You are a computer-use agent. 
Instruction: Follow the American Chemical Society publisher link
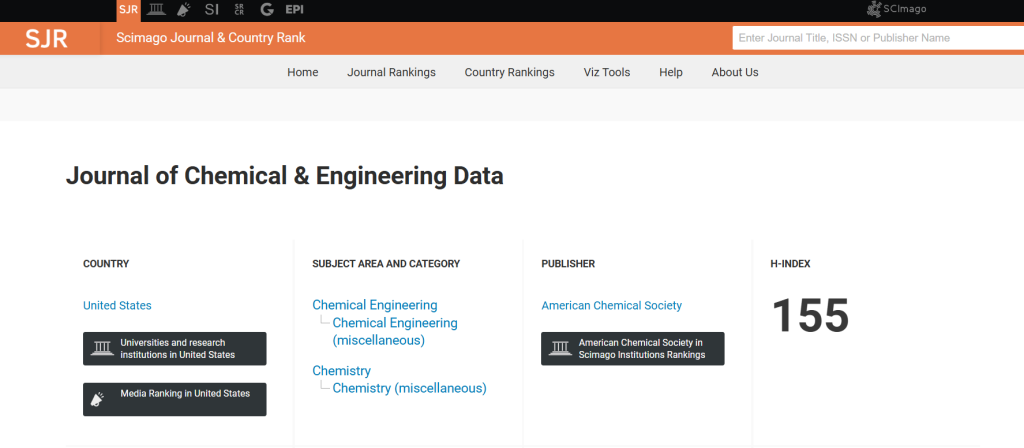(611, 306)
